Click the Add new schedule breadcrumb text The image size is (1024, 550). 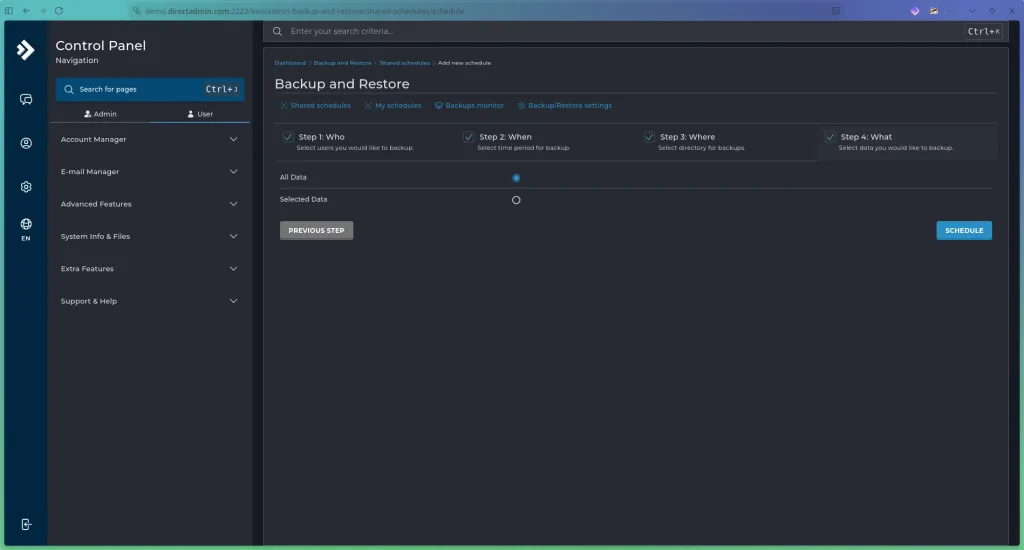[464, 63]
